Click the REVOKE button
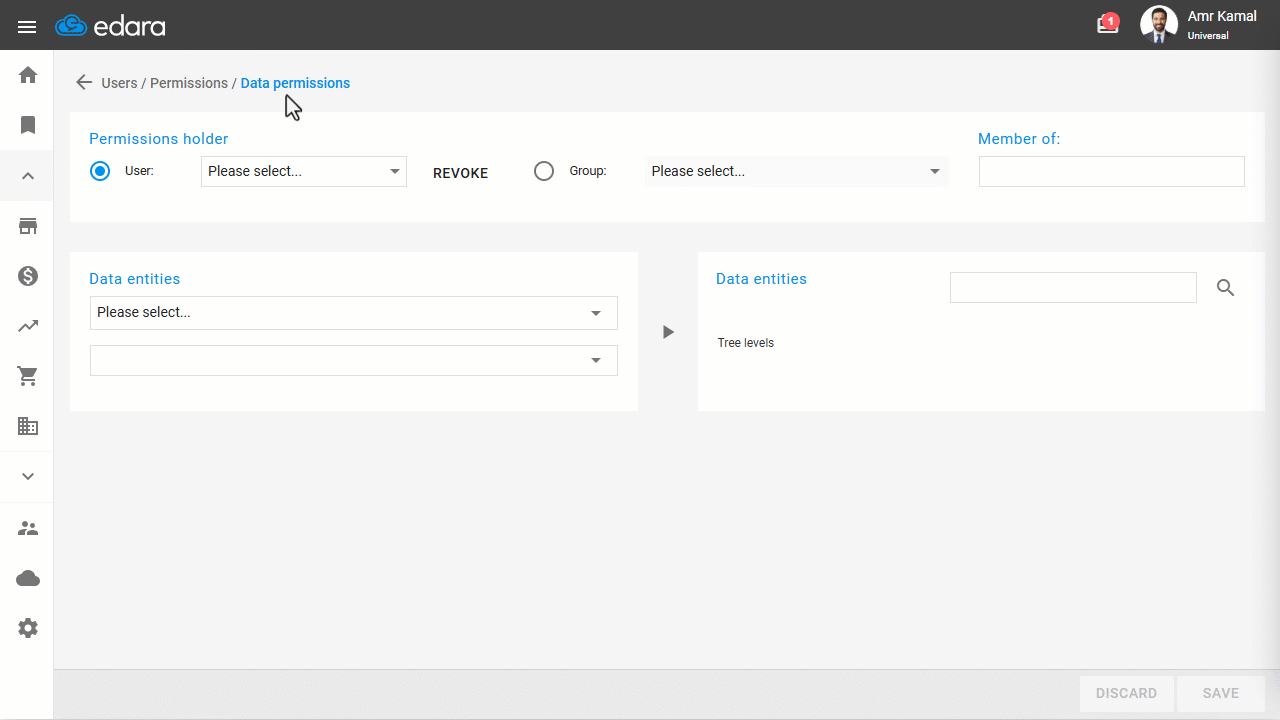This screenshot has width=1280, height=720. point(461,173)
